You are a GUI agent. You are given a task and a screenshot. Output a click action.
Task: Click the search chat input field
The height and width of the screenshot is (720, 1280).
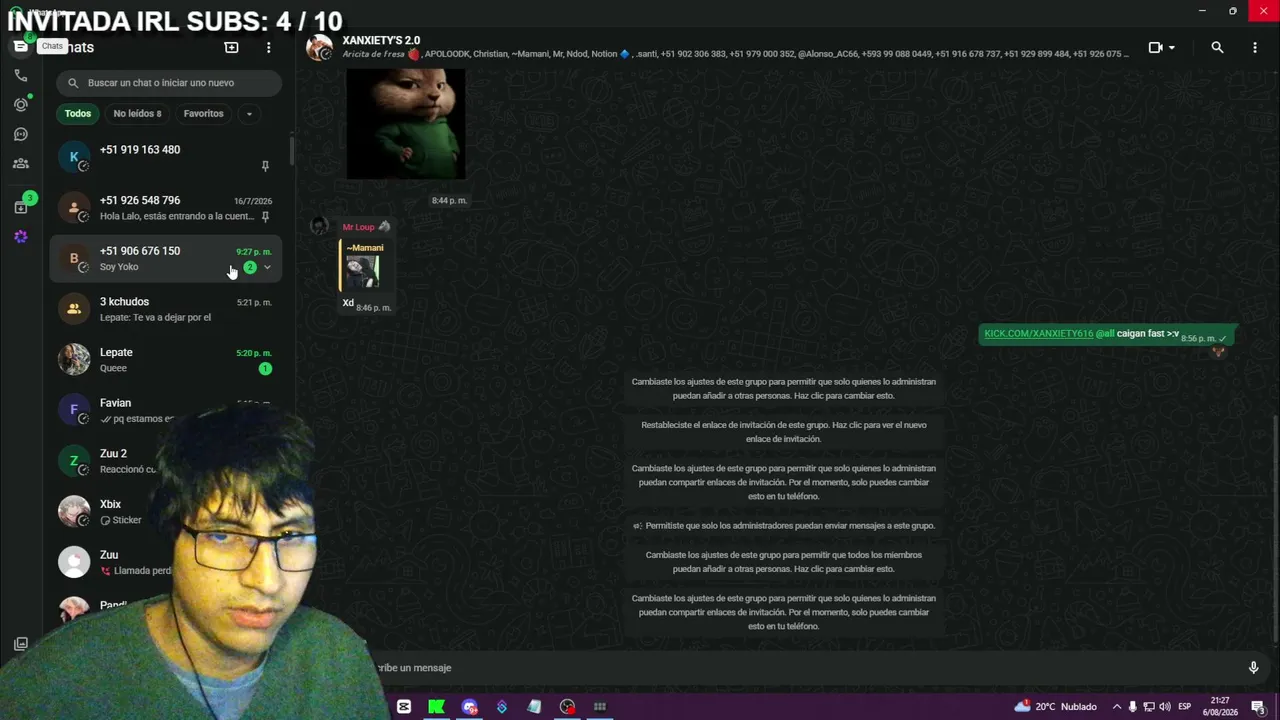(x=169, y=83)
